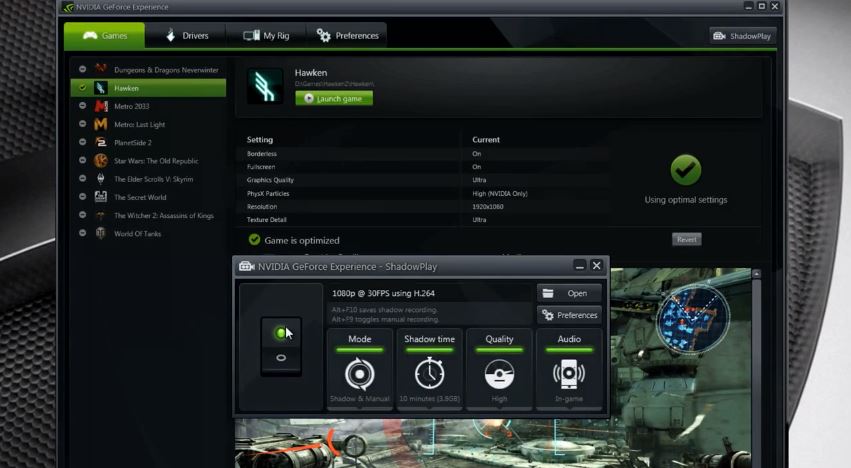Open ShadowPlay Preferences button

pos(569,315)
